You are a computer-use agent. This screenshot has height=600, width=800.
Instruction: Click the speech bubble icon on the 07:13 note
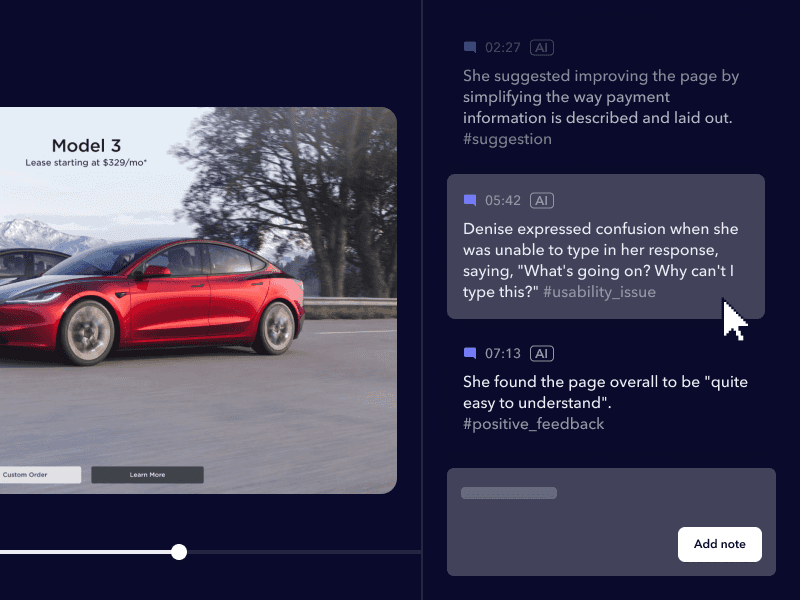coord(471,353)
